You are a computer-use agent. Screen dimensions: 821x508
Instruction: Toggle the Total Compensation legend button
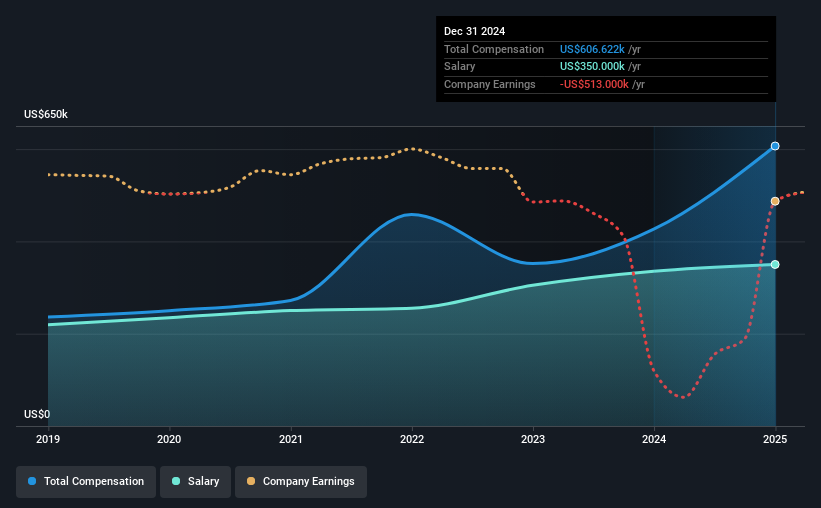pyautogui.click(x=86, y=481)
